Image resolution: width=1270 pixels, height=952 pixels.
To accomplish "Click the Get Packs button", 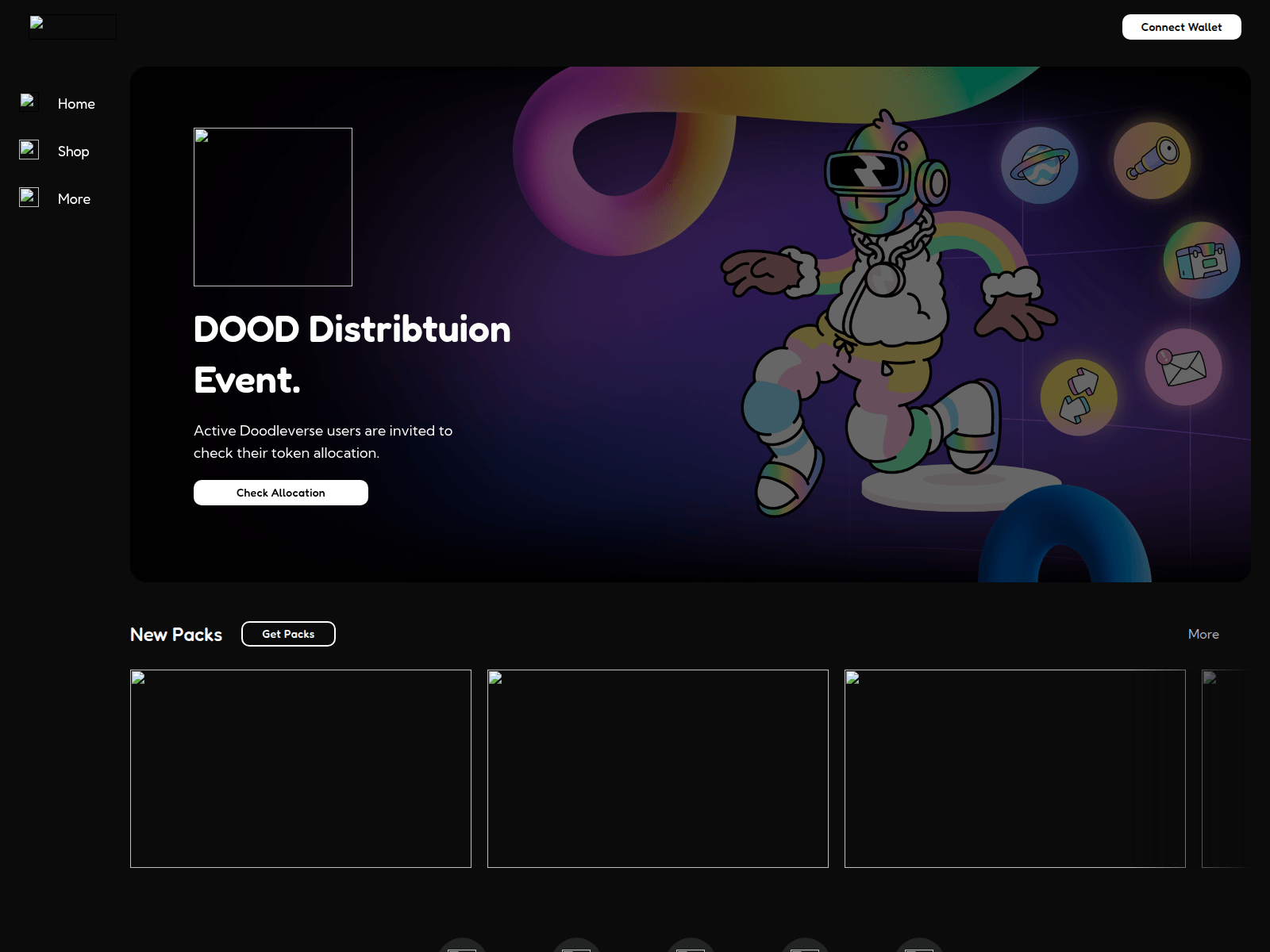I will 288,634.
